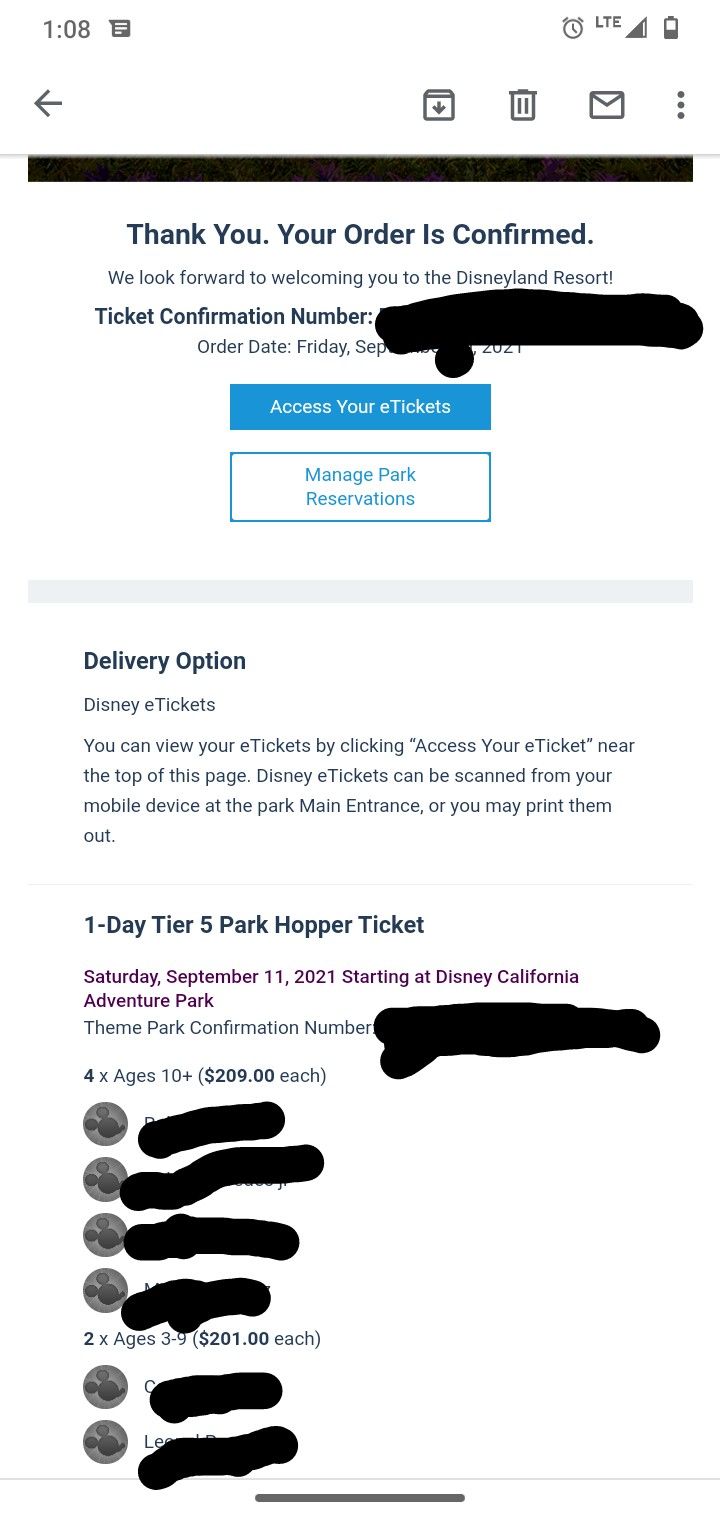Tap last Mickey icon under Ages 3-9

point(105,1442)
